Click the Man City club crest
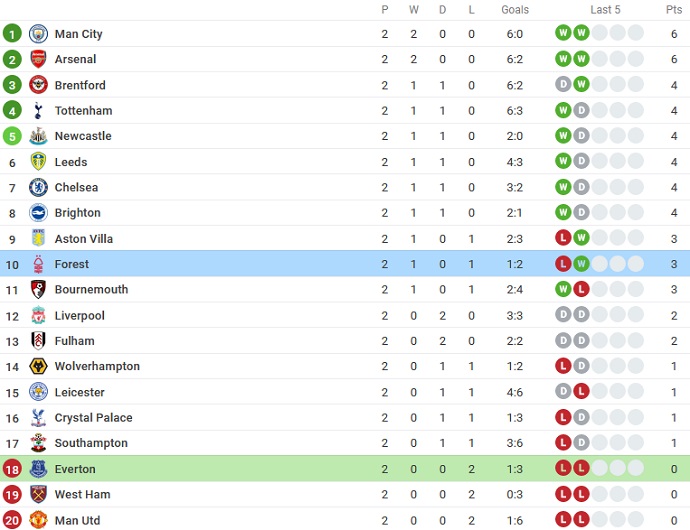This screenshot has width=690, height=530. point(38,34)
